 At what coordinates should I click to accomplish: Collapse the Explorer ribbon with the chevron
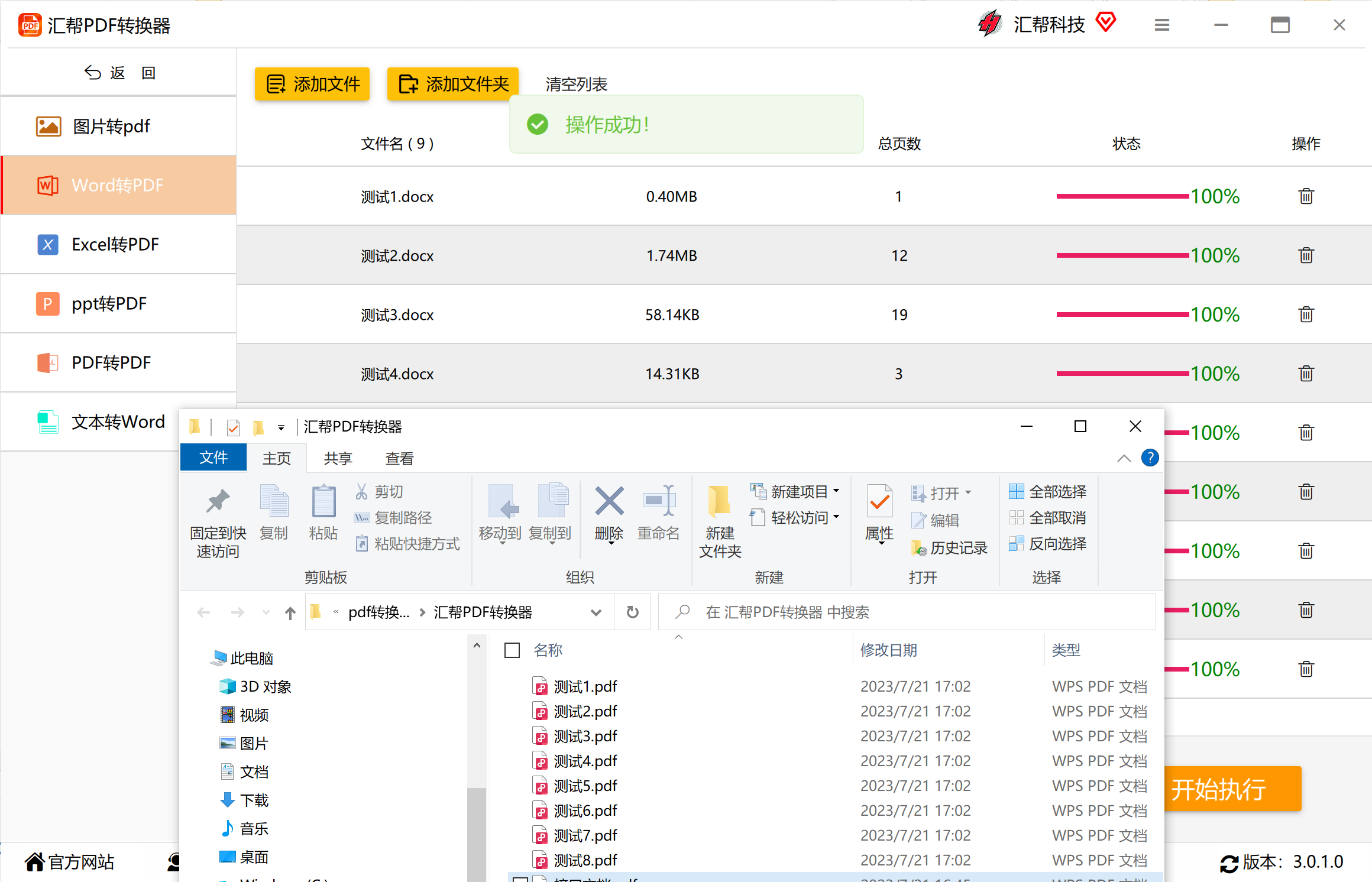click(x=1124, y=458)
